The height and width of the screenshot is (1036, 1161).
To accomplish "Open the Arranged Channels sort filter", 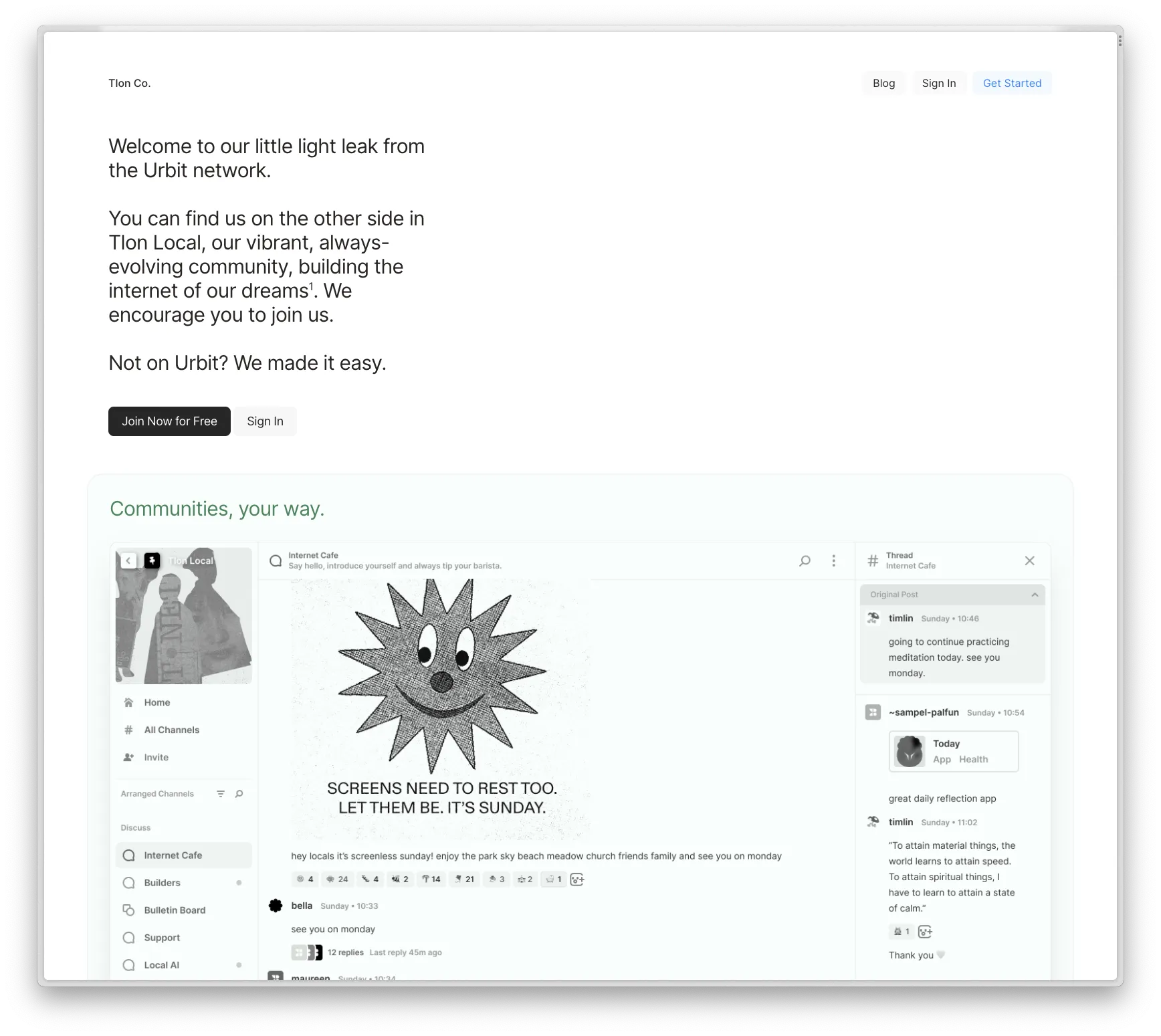I will pyautogui.click(x=221, y=794).
